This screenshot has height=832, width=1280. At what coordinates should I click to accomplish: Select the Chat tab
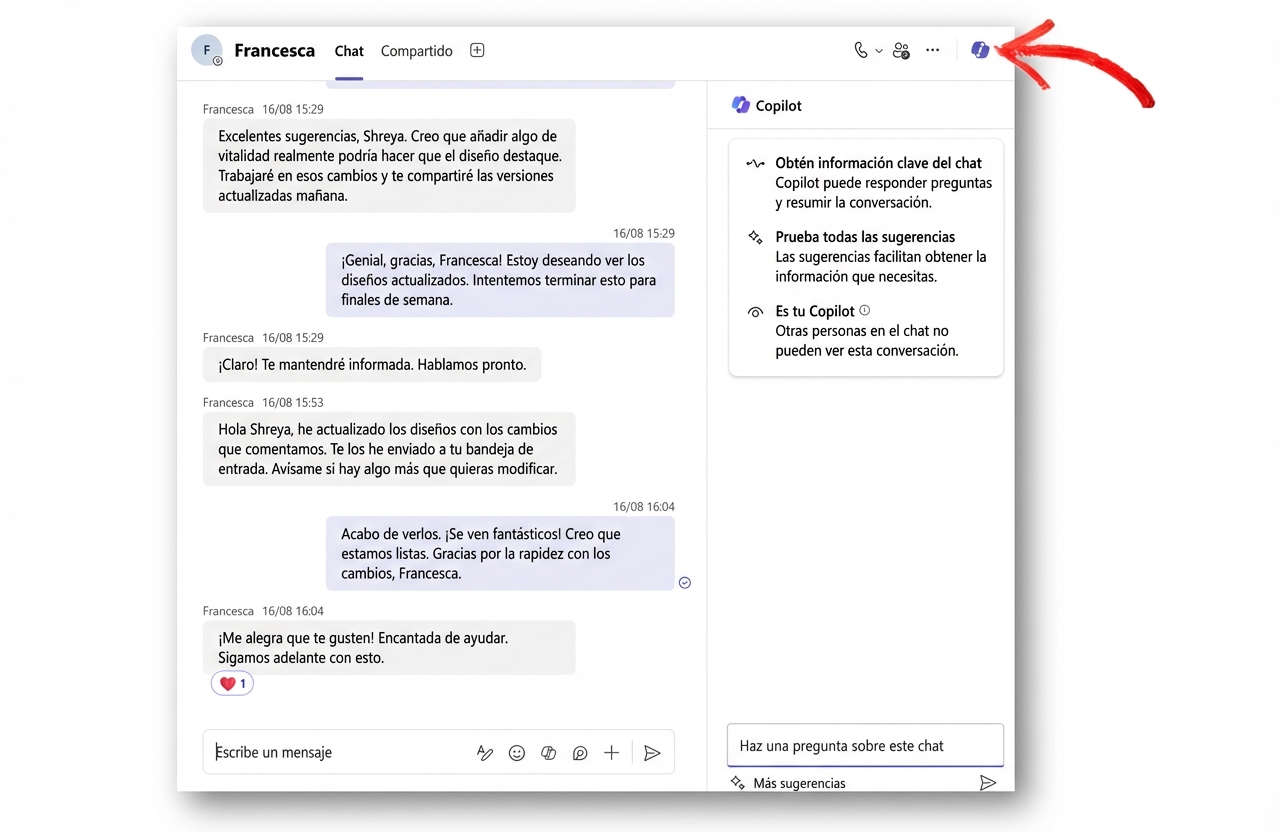click(x=348, y=50)
